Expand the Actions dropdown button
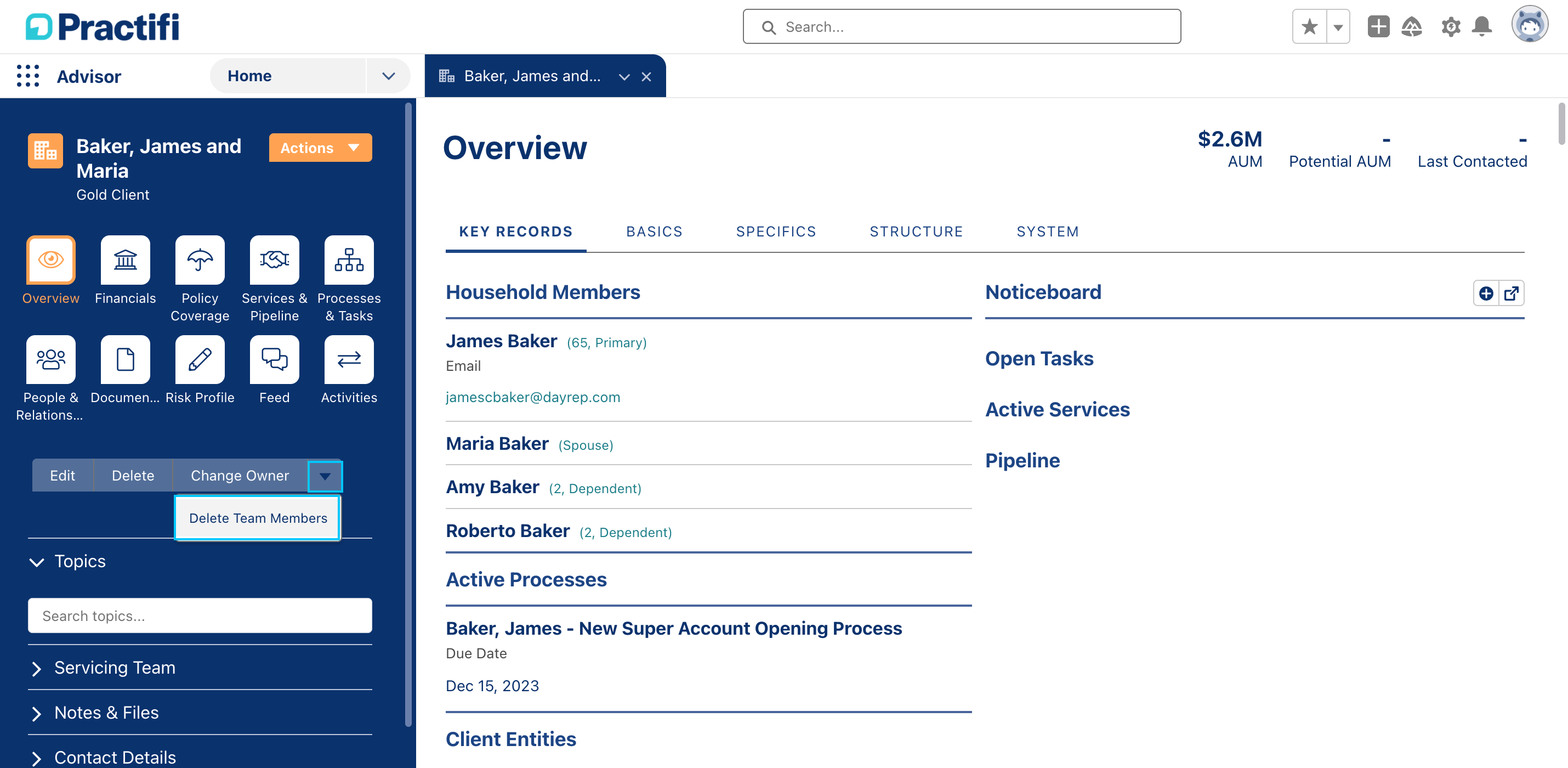This screenshot has width=1568, height=768. (x=320, y=148)
